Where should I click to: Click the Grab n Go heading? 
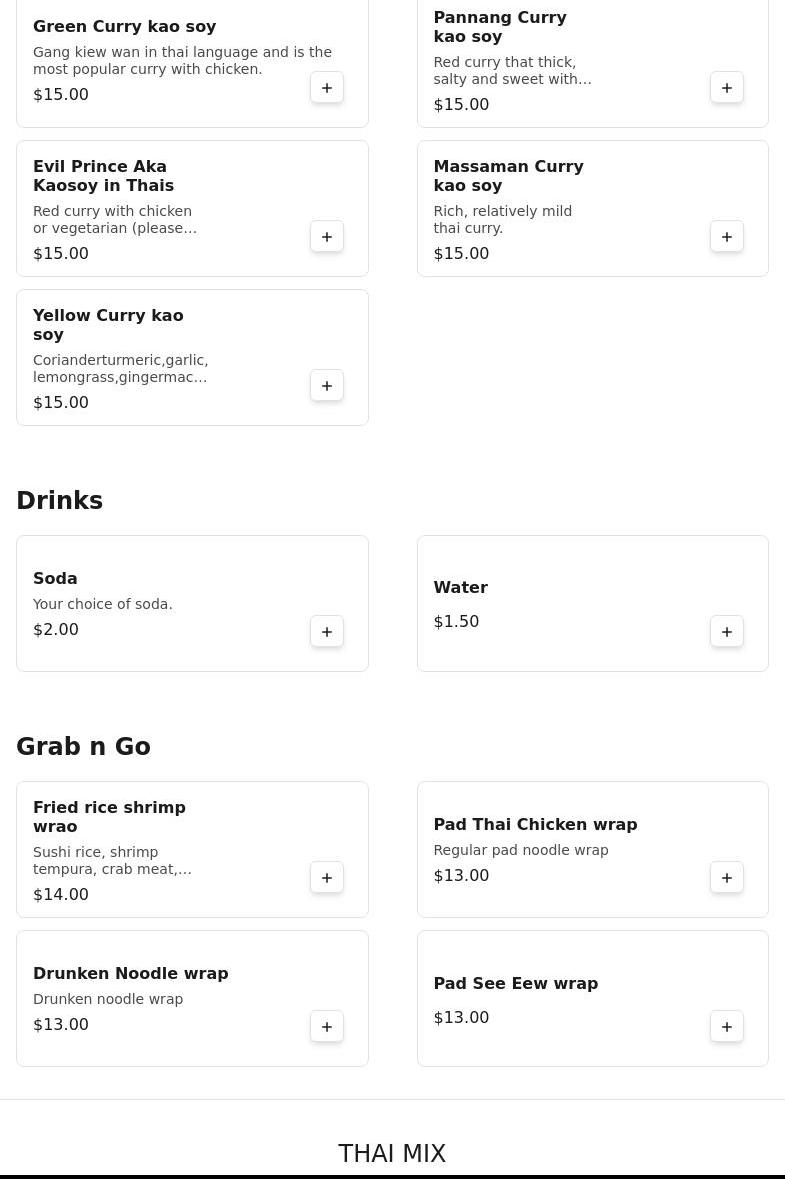[84, 747]
